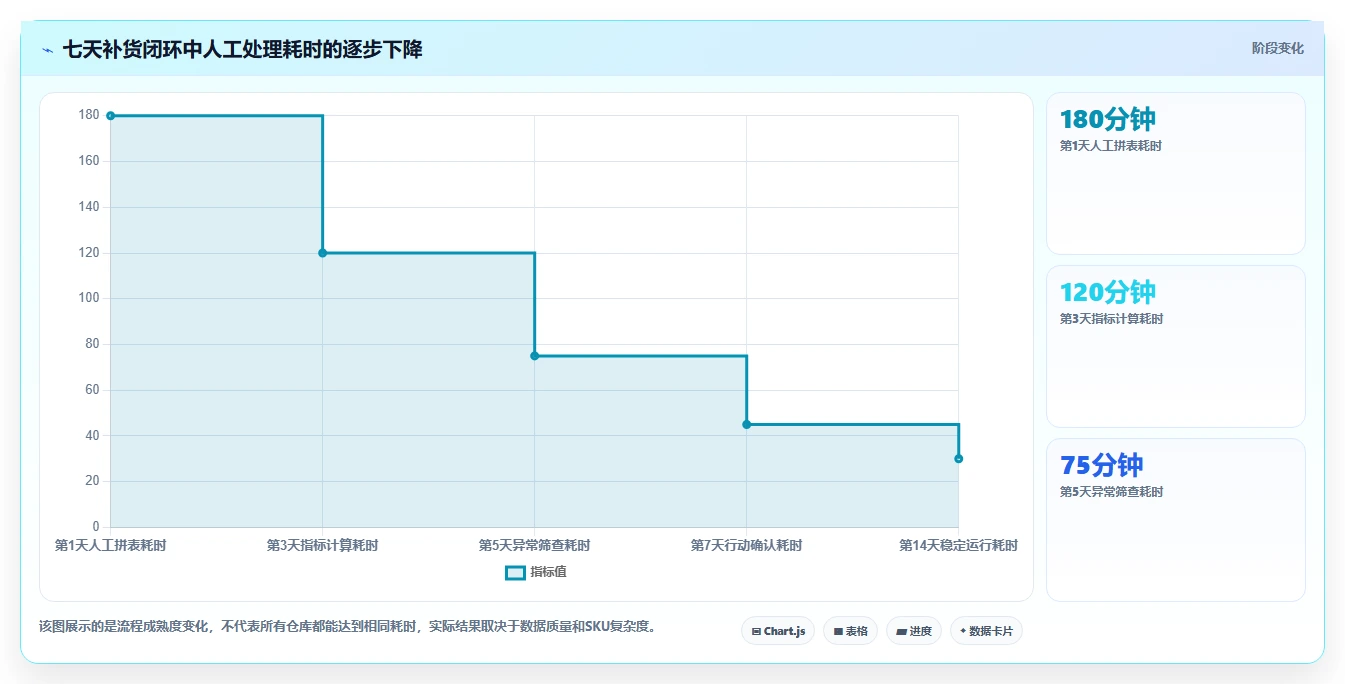Click the data point at value 45
1345x684 pixels.
tap(746, 424)
